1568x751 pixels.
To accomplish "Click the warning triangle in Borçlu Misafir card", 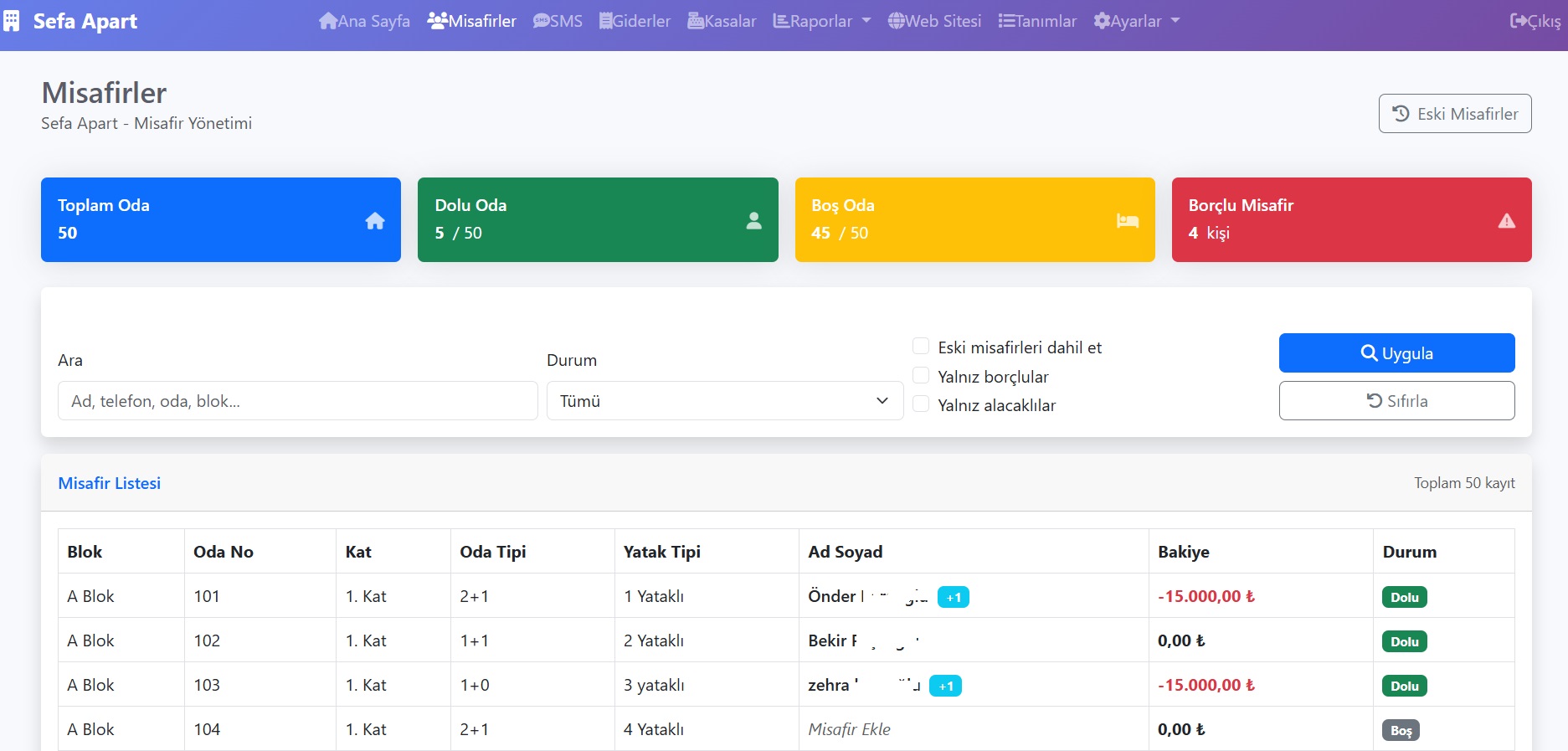I will (1506, 220).
